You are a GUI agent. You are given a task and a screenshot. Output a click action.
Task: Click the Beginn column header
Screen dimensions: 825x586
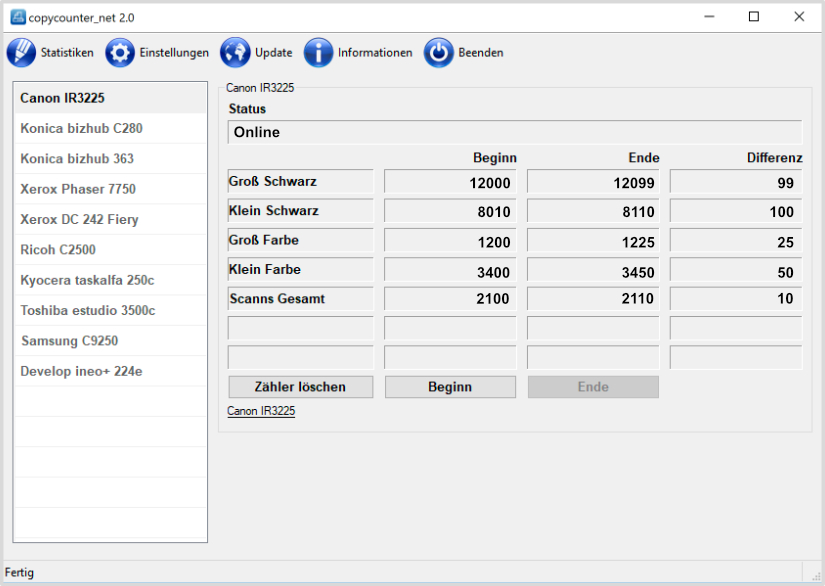click(x=495, y=158)
